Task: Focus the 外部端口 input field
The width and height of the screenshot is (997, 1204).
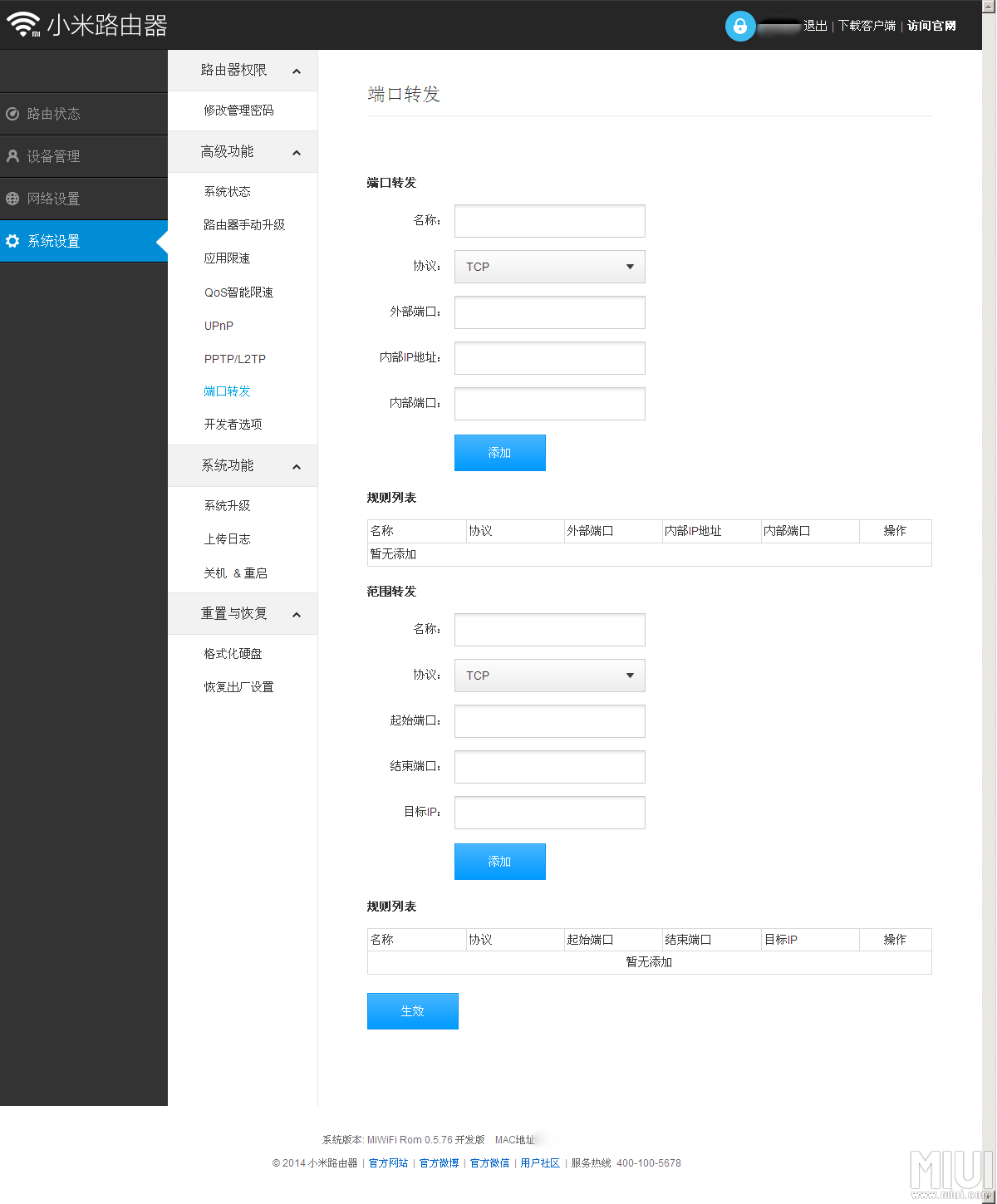Action: [x=549, y=312]
